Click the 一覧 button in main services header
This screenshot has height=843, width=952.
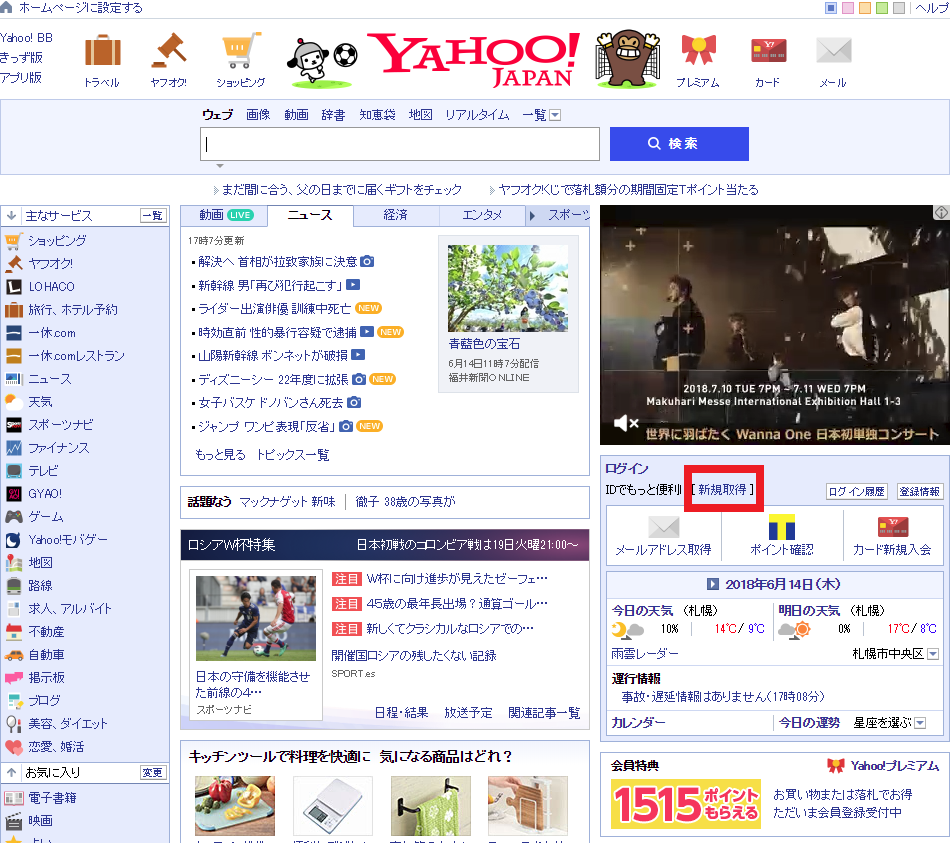[x=153, y=215]
